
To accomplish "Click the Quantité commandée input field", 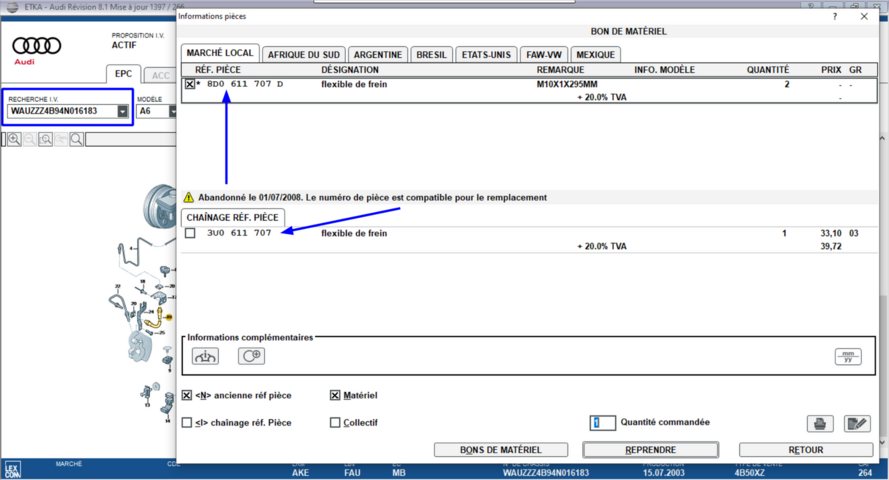I will (602, 423).
